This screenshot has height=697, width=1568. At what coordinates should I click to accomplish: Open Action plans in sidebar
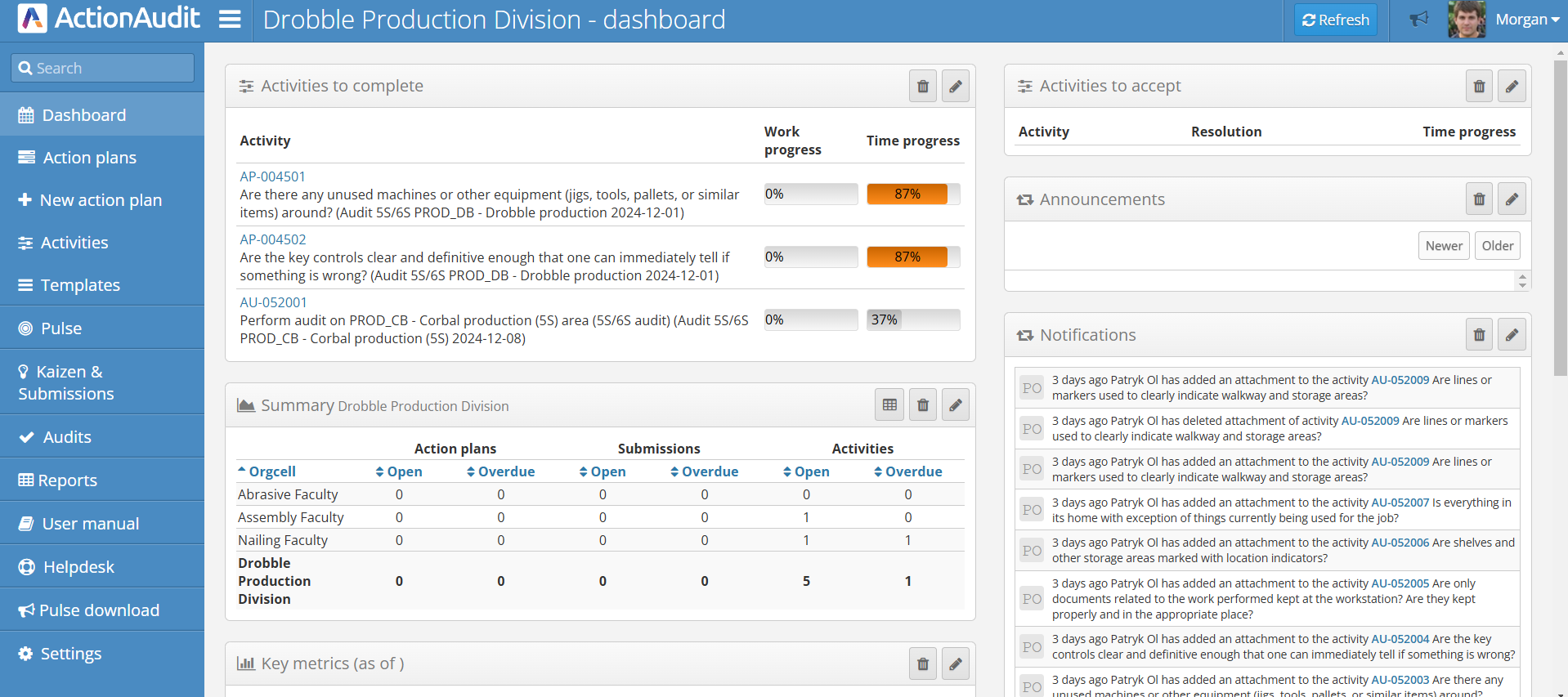(89, 158)
